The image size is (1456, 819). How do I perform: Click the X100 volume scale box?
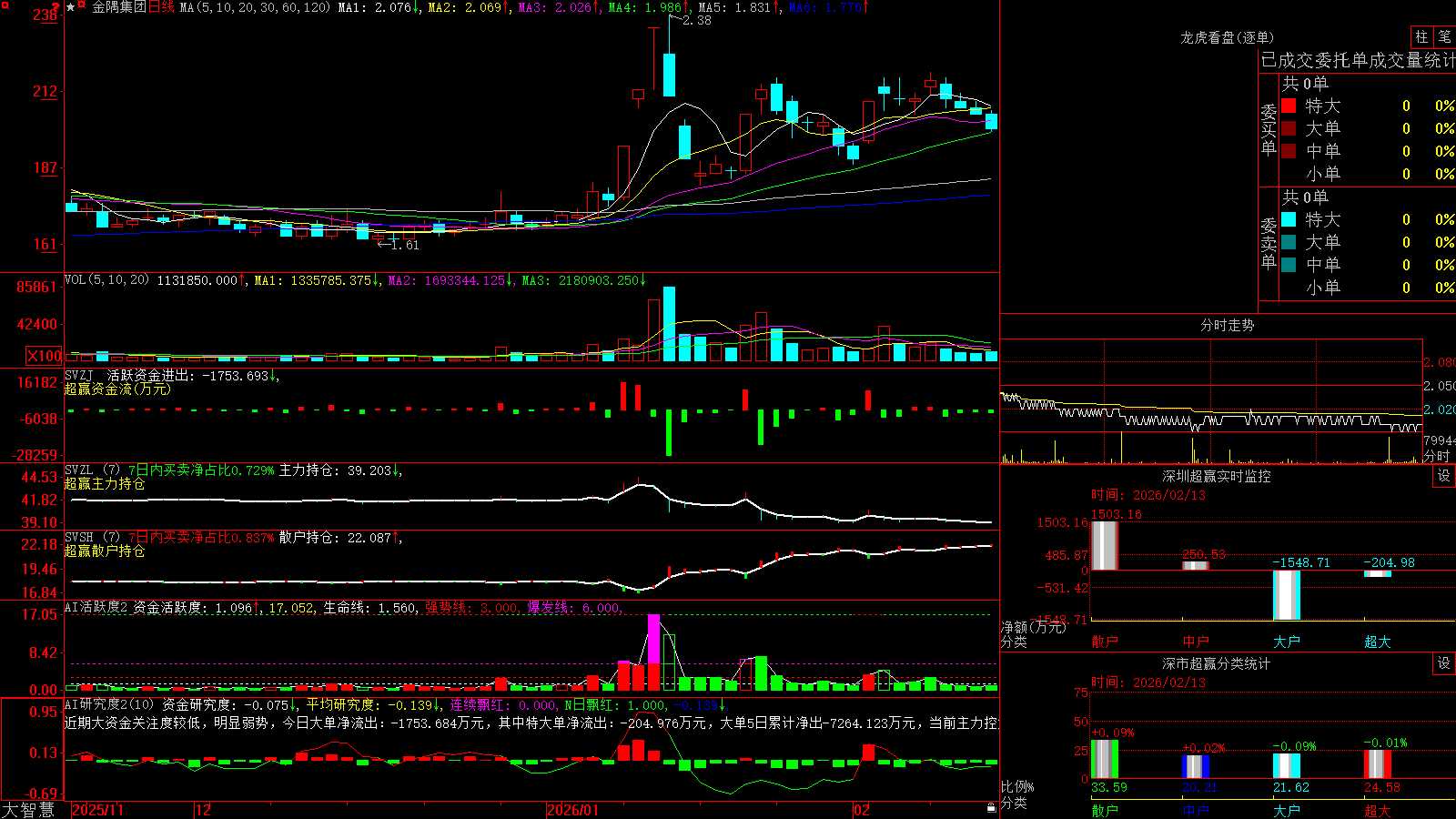point(45,356)
